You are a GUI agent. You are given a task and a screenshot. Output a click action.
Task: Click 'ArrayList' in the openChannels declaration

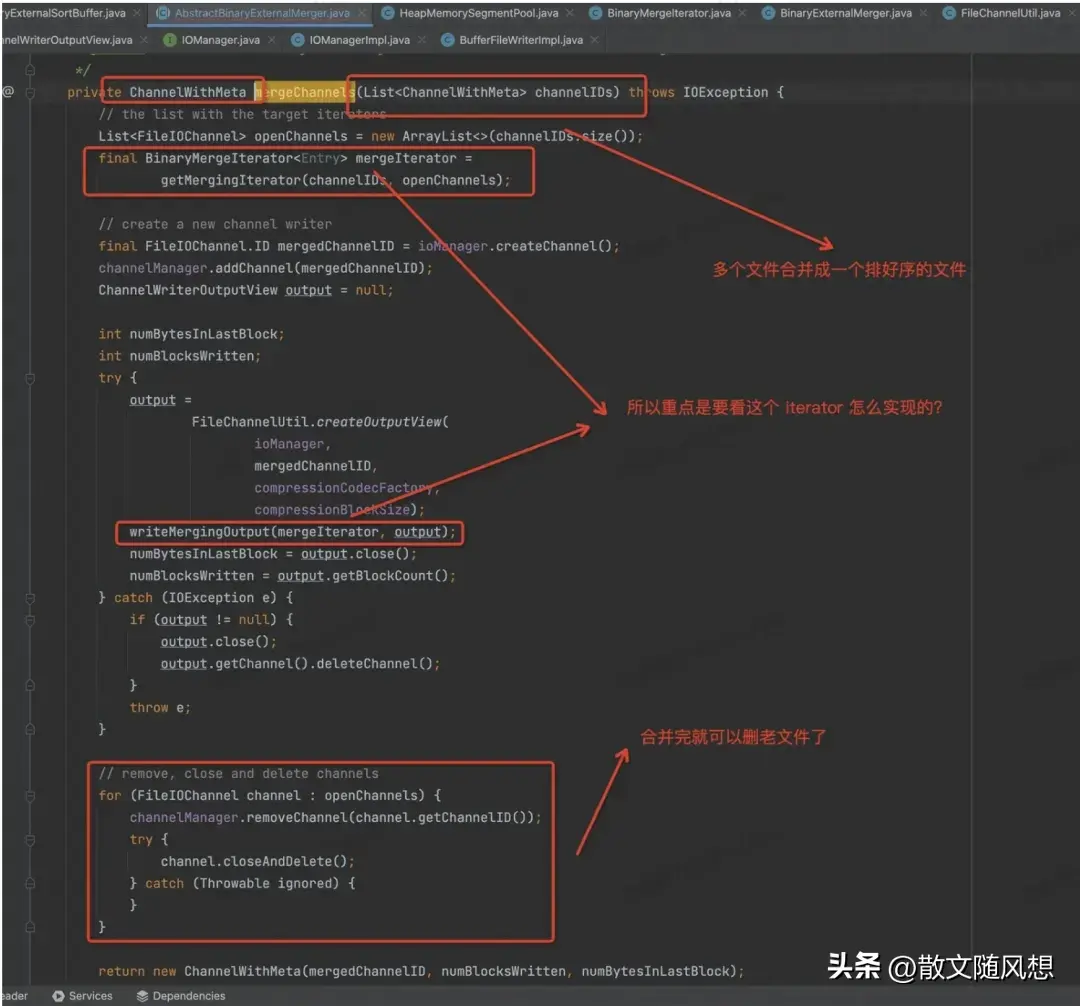[x=437, y=136]
